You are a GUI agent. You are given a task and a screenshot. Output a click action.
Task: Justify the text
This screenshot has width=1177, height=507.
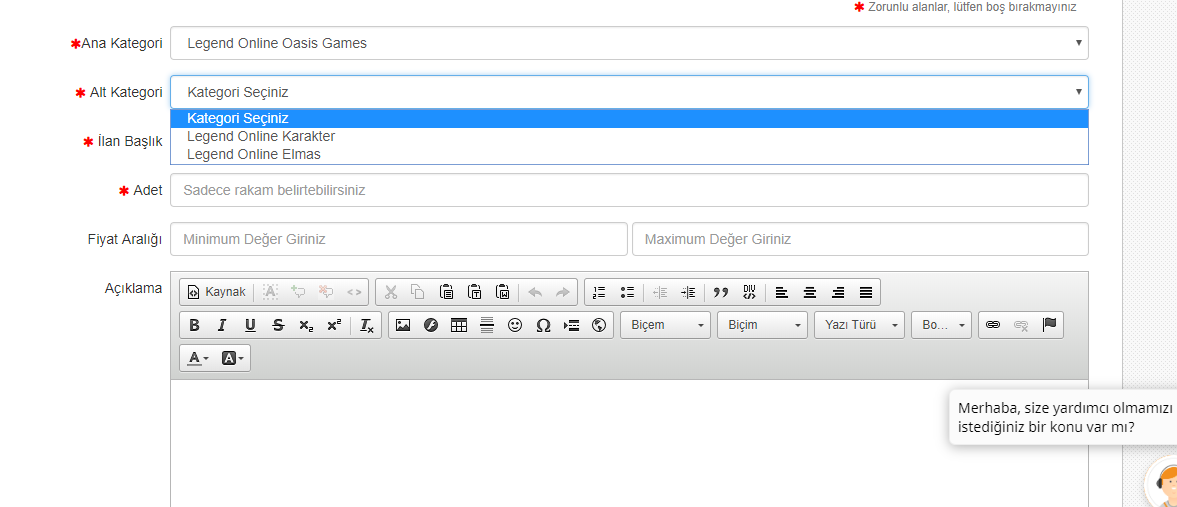866,292
